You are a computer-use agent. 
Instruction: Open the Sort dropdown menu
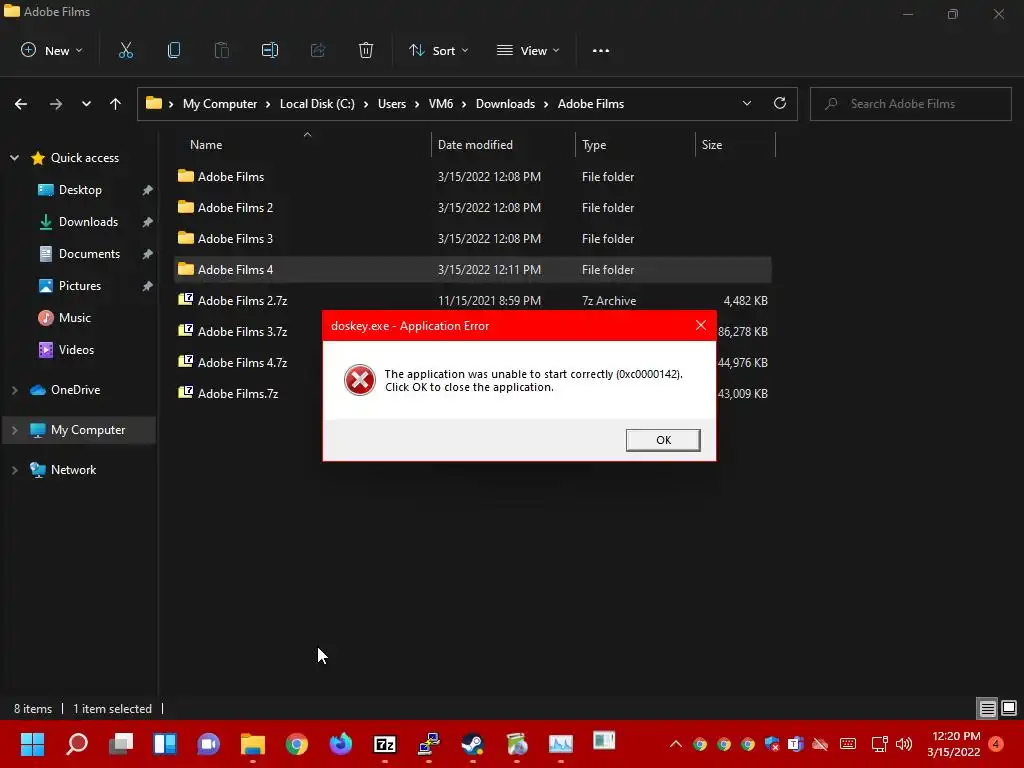438,50
